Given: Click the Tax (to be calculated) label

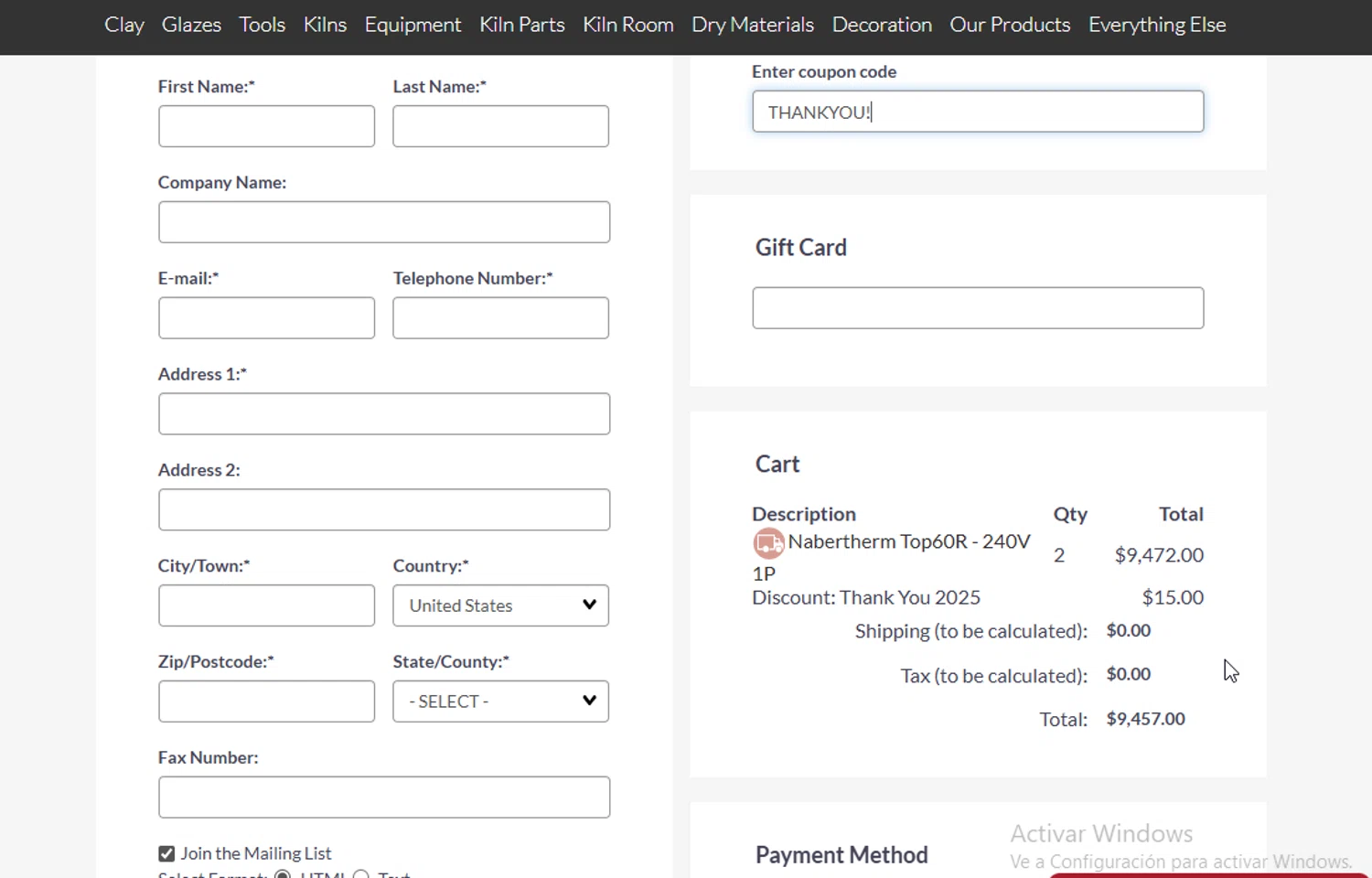Looking at the screenshot, I should click(994, 676).
